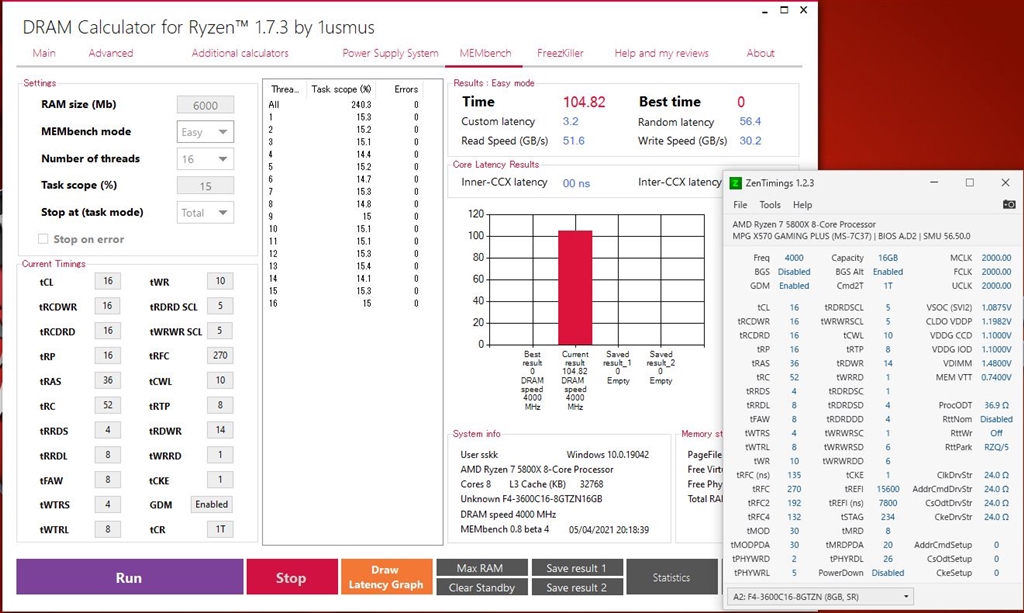This screenshot has width=1024, height=613.
Task: Click the tRC value box showing 52
Action: pyautogui.click(x=108, y=405)
